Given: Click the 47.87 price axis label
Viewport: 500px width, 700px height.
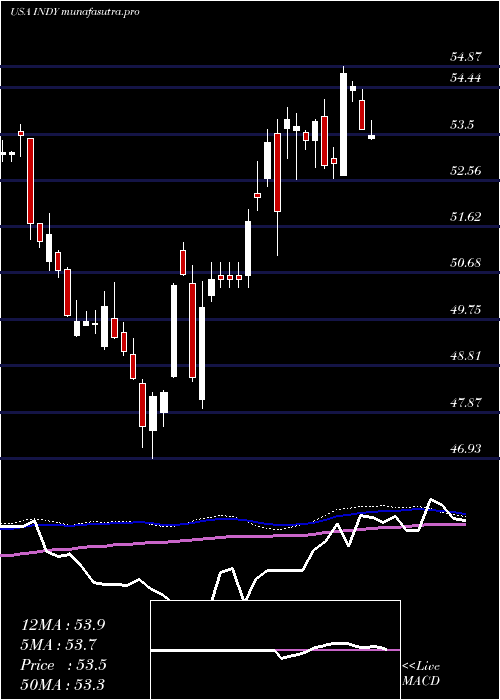Looking at the screenshot, I should tap(466, 402).
